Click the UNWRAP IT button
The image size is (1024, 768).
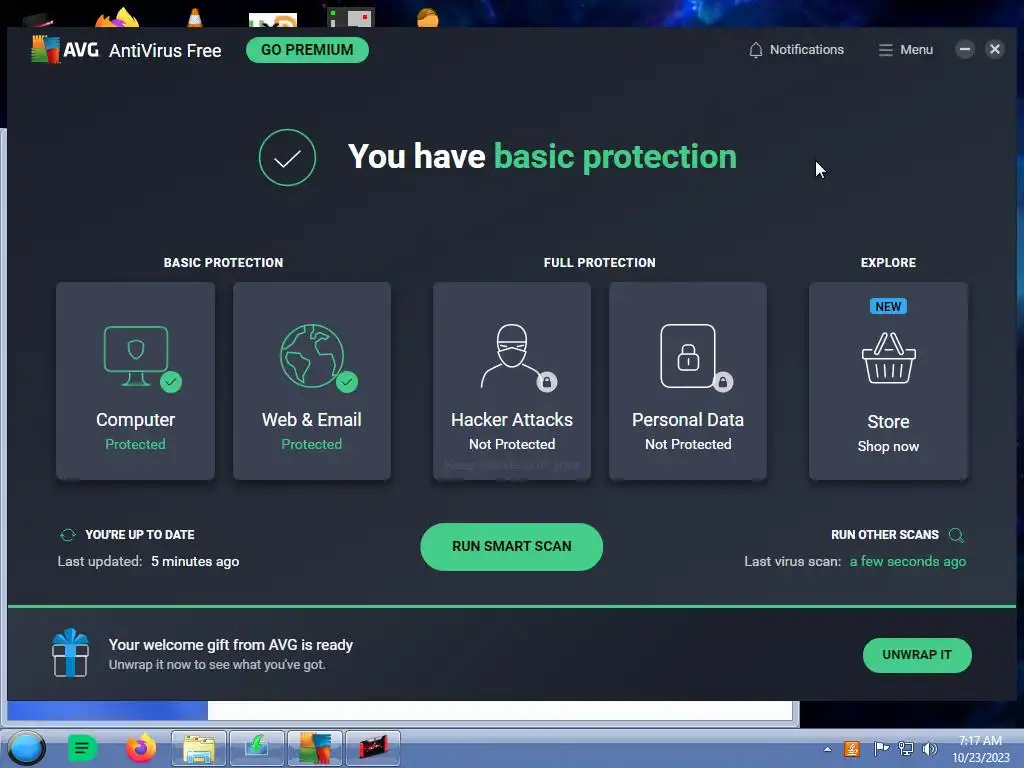(x=917, y=655)
